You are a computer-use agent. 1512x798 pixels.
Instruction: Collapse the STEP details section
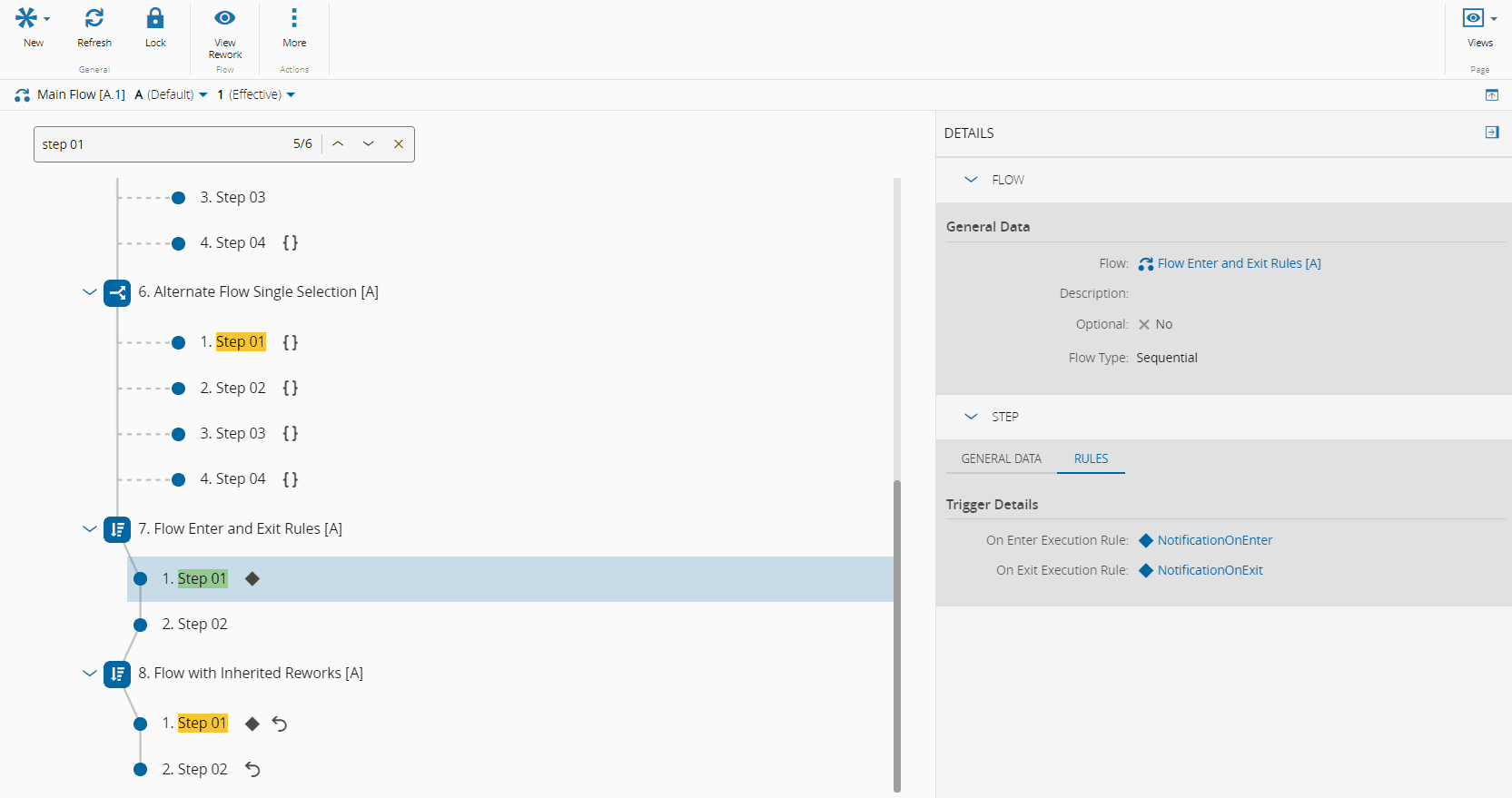(x=971, y=417)
